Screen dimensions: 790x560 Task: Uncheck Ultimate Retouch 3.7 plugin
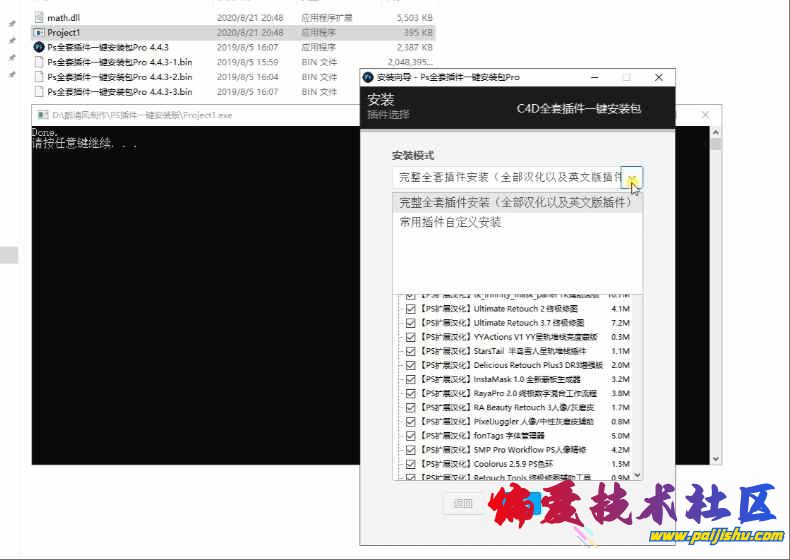click(x=410, y=324)
